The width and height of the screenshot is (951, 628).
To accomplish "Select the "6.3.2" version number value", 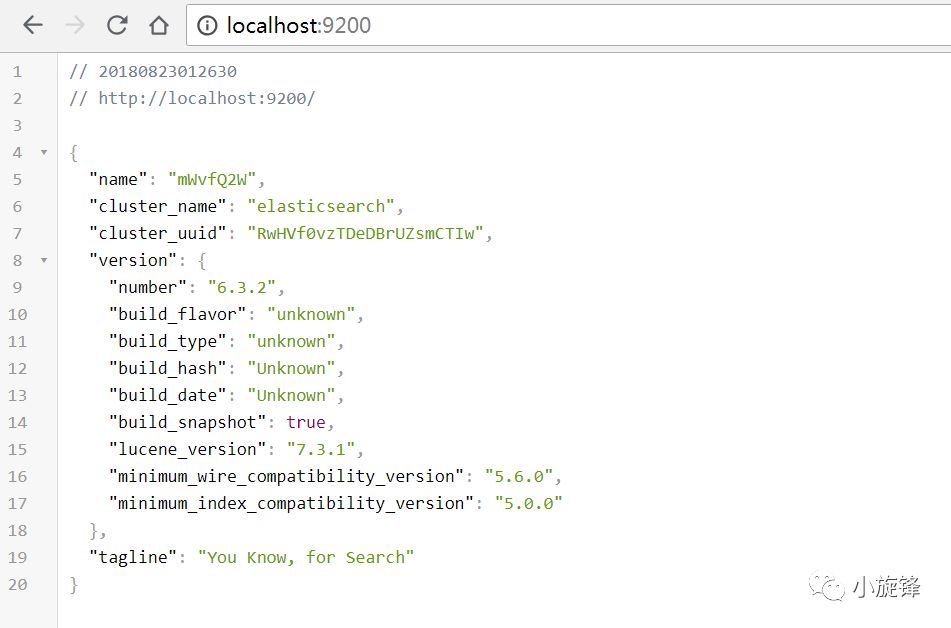I will click(x=242, y=288).
